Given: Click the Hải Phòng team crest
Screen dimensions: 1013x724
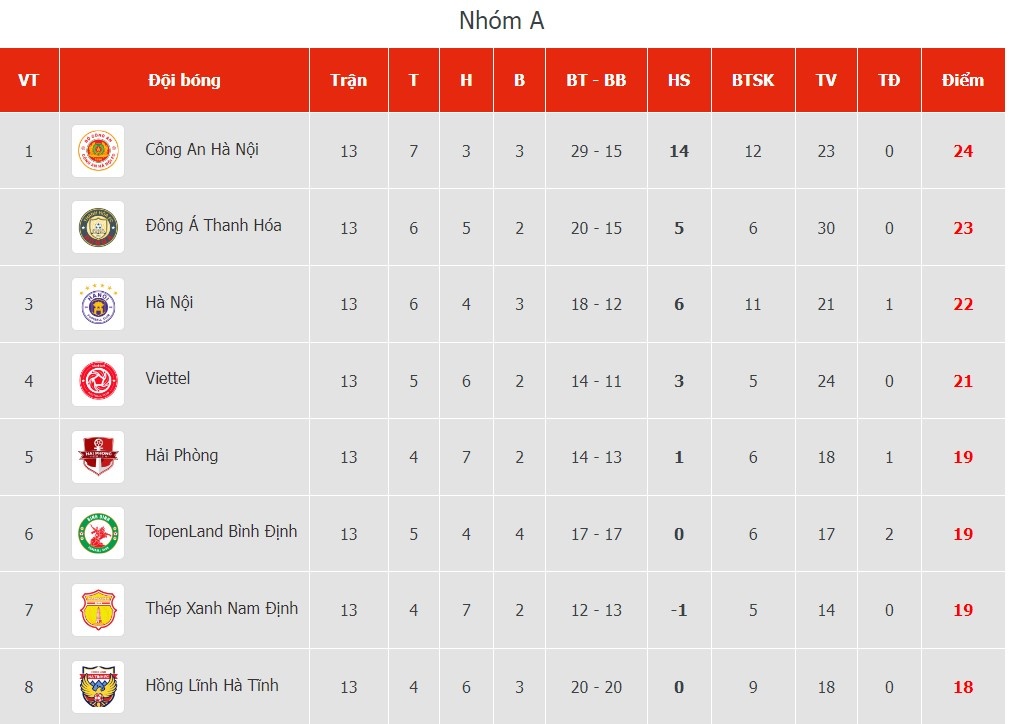Looking at the screenshot, I should [98, 457].
